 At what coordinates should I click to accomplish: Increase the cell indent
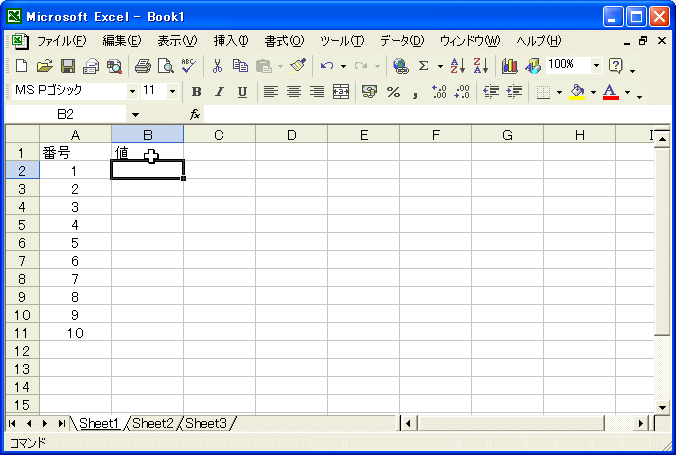click(x=514, y=91)
